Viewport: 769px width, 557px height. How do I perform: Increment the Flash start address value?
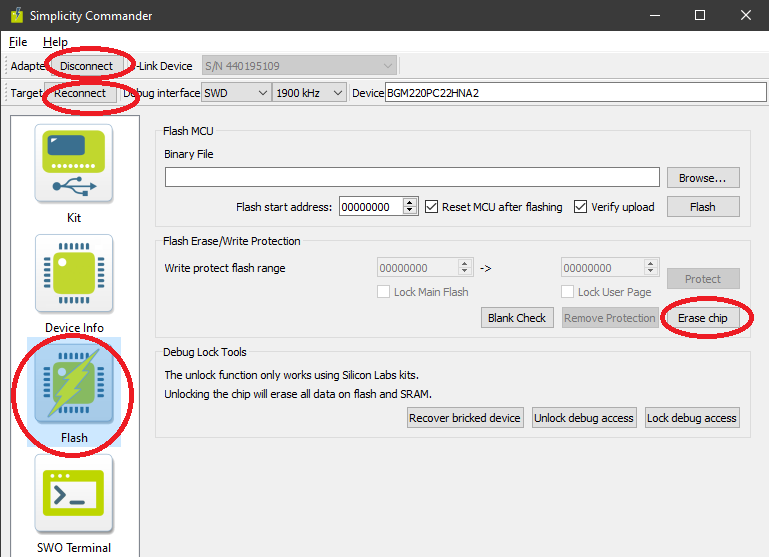[x=410, y=203]
